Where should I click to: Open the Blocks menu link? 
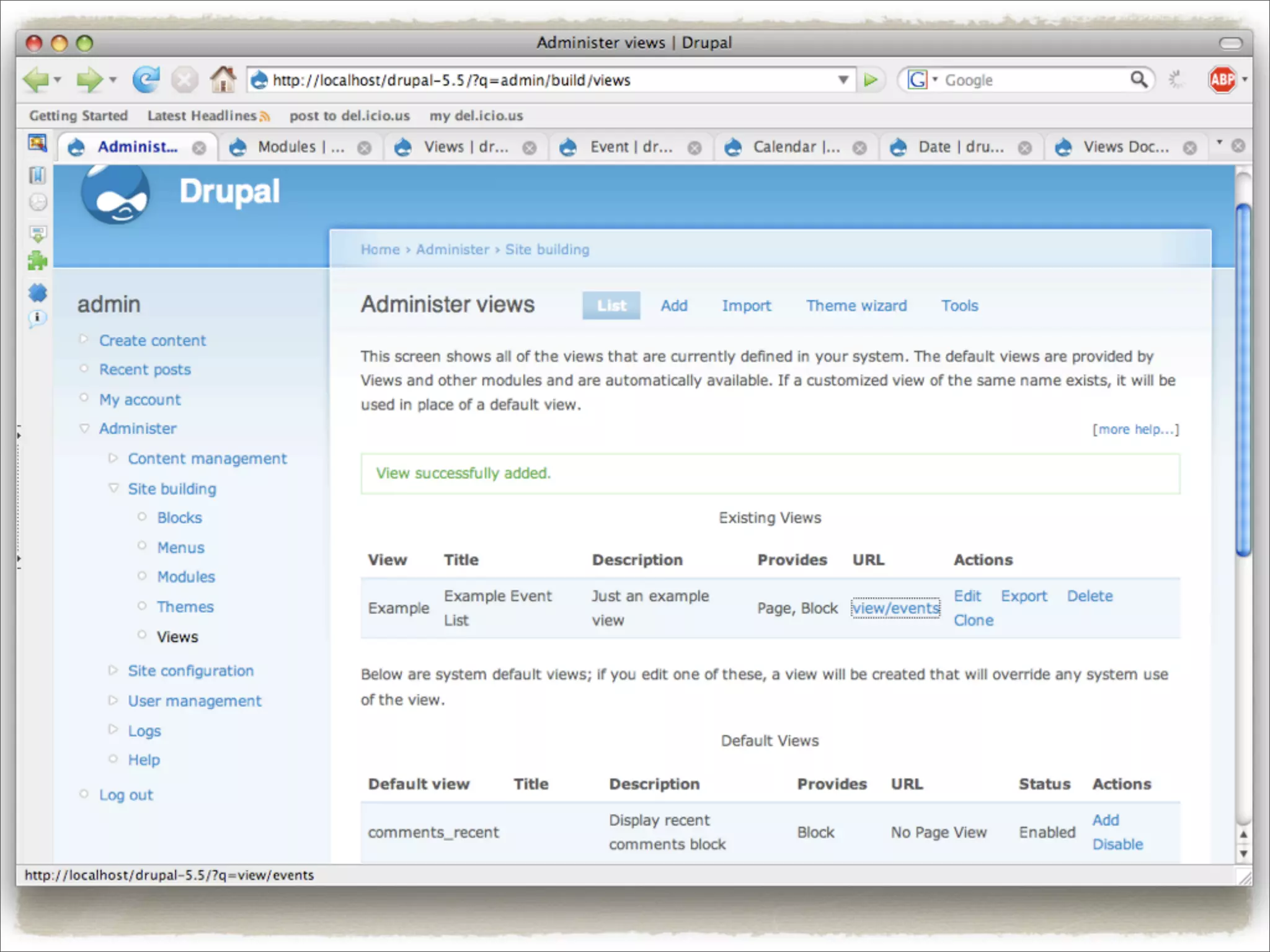point(179,518)
